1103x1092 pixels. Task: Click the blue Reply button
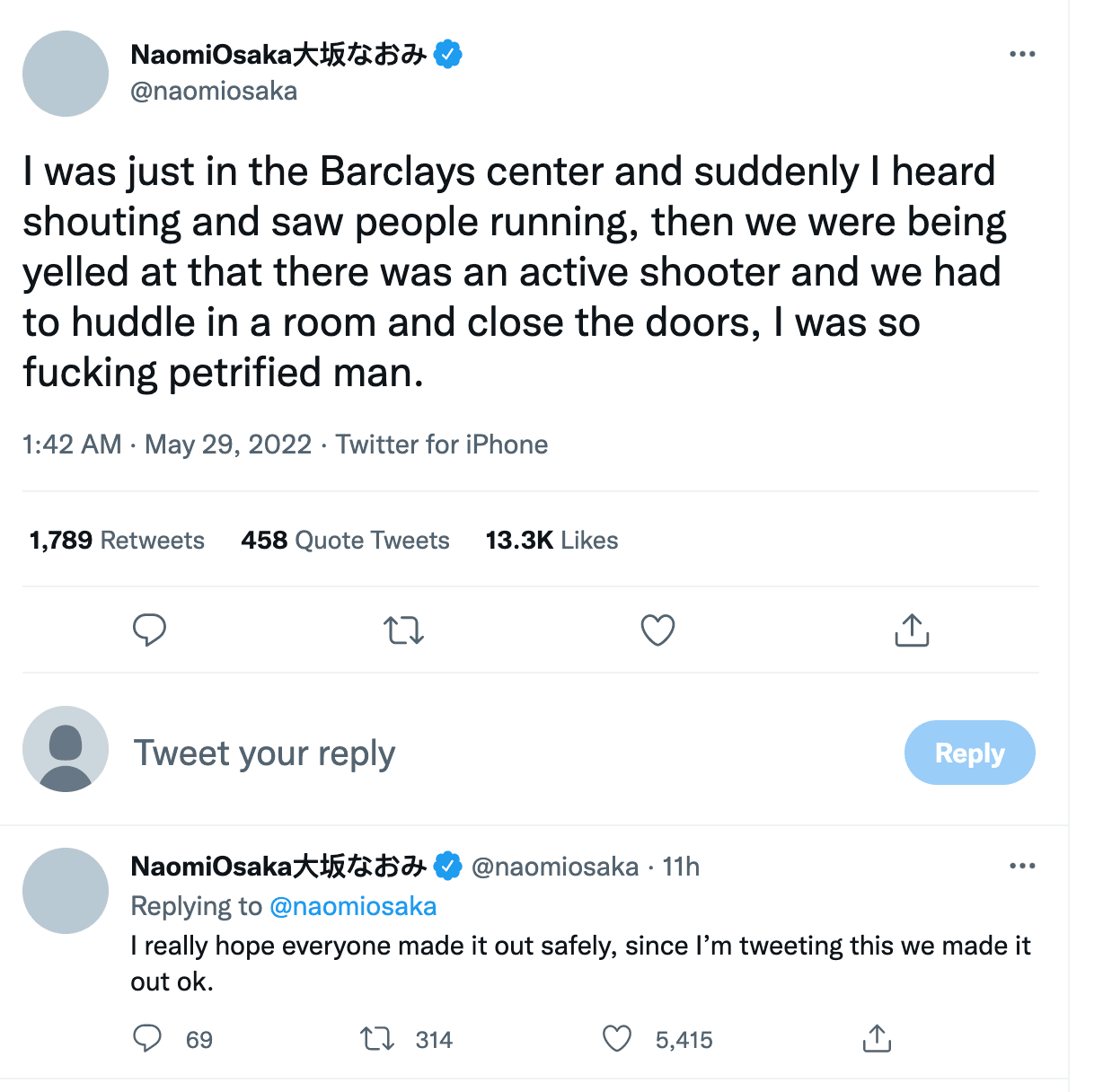click(x=969, y=753)
